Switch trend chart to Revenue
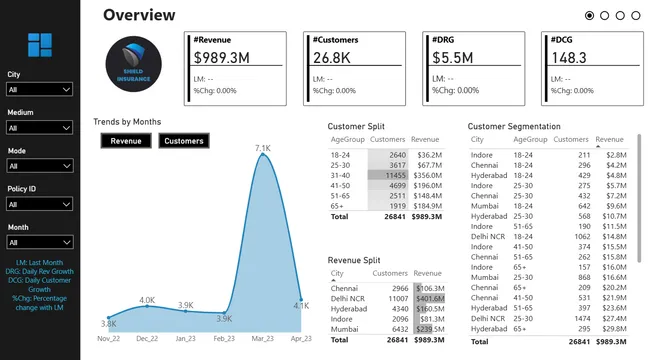 126,141
